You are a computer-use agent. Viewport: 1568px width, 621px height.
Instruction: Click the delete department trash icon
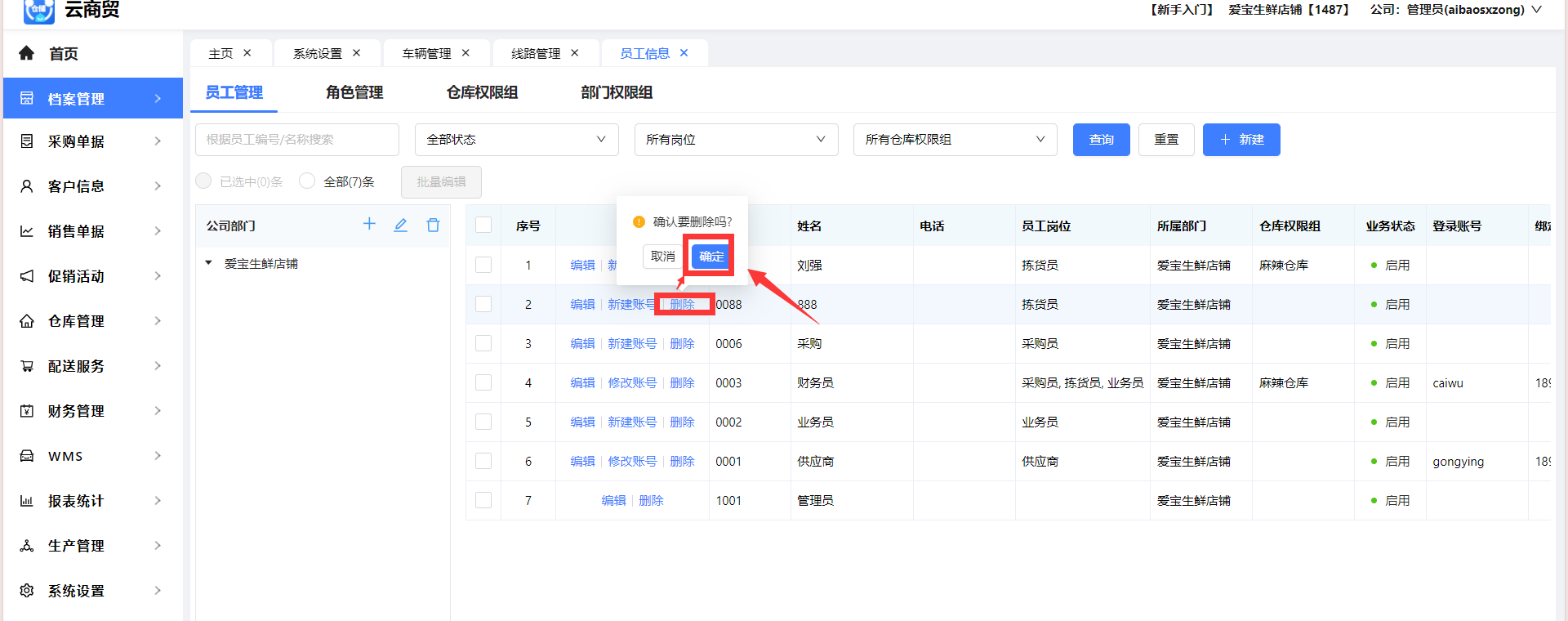(433, 225)
